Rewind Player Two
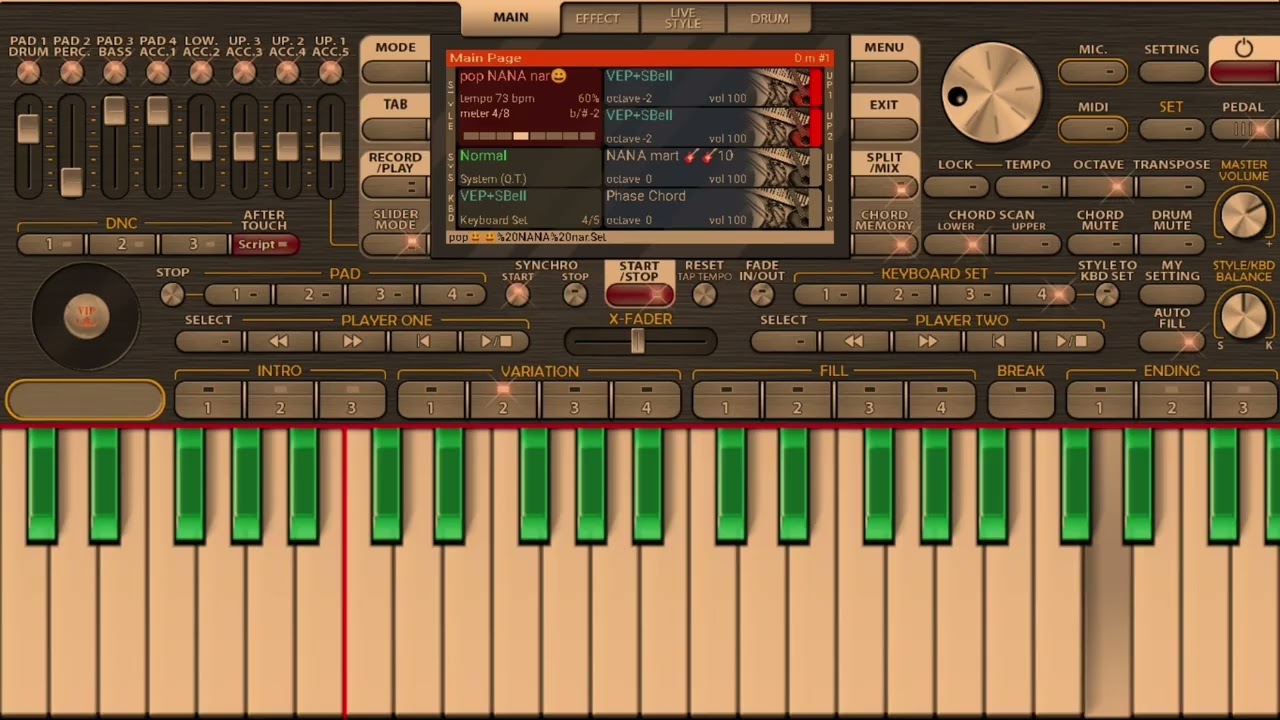1280x720 pixels. 856,341
